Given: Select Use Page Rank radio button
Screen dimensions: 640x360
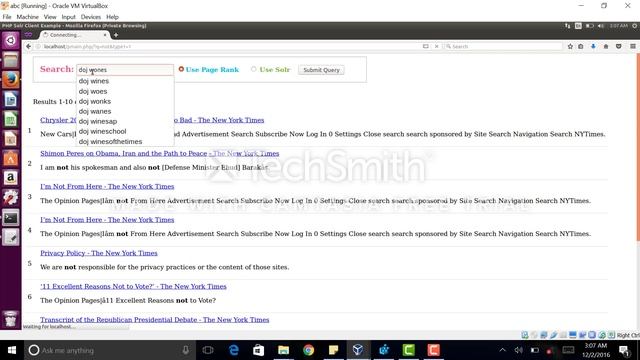Looking at the screenshot, I should [181, 69].
